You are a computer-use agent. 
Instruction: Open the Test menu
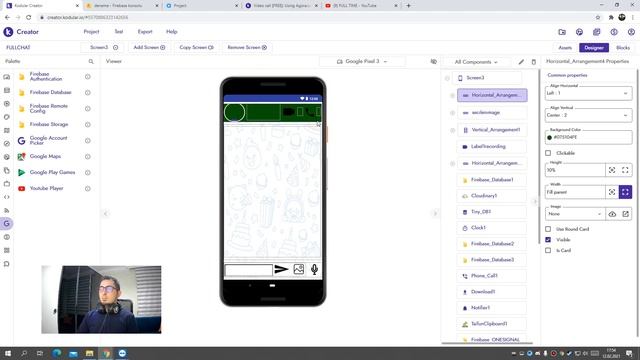pos(118,32)
